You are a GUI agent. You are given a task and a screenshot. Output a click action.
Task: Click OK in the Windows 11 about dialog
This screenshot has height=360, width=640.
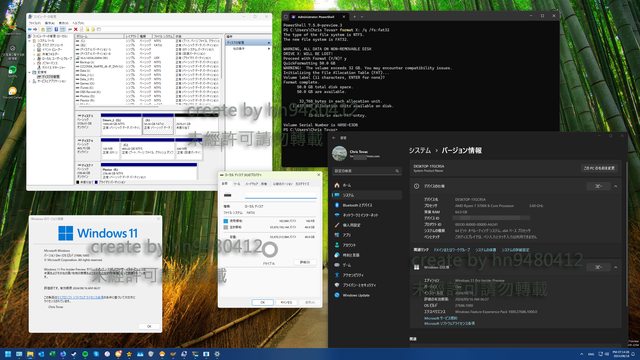pos(149,326)
